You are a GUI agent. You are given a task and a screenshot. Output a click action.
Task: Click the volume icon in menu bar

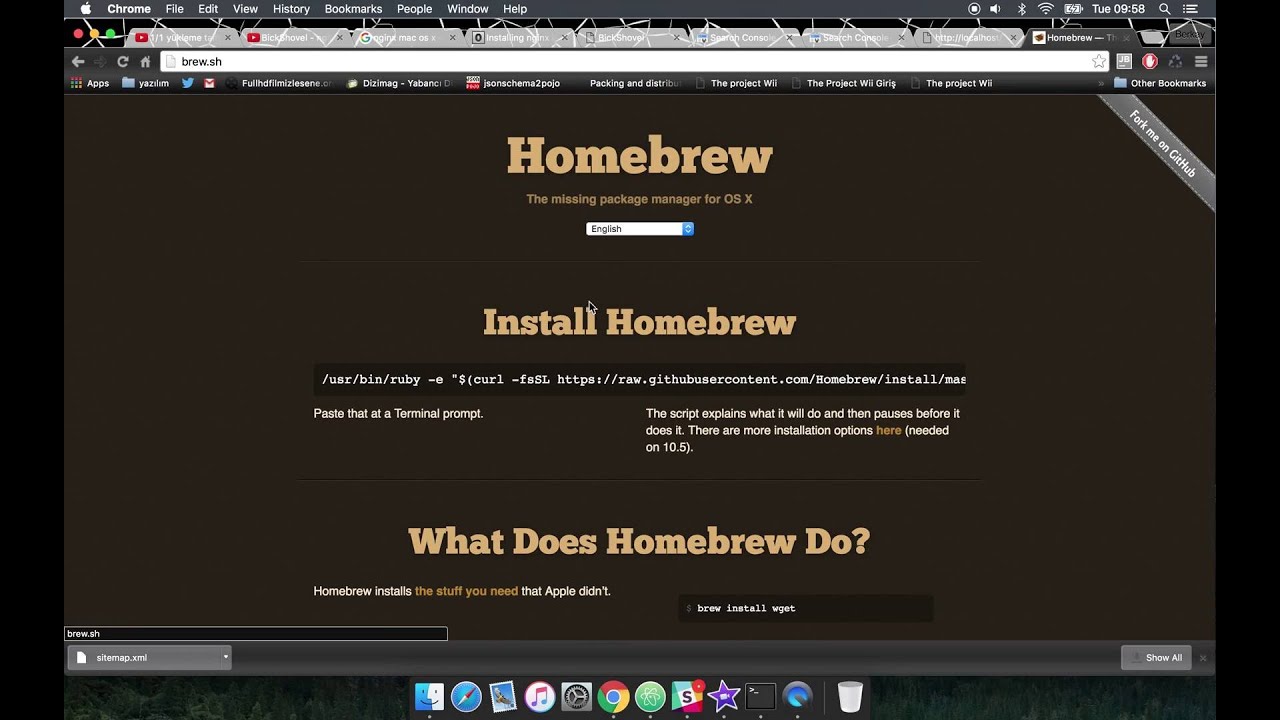coord(995,9)
